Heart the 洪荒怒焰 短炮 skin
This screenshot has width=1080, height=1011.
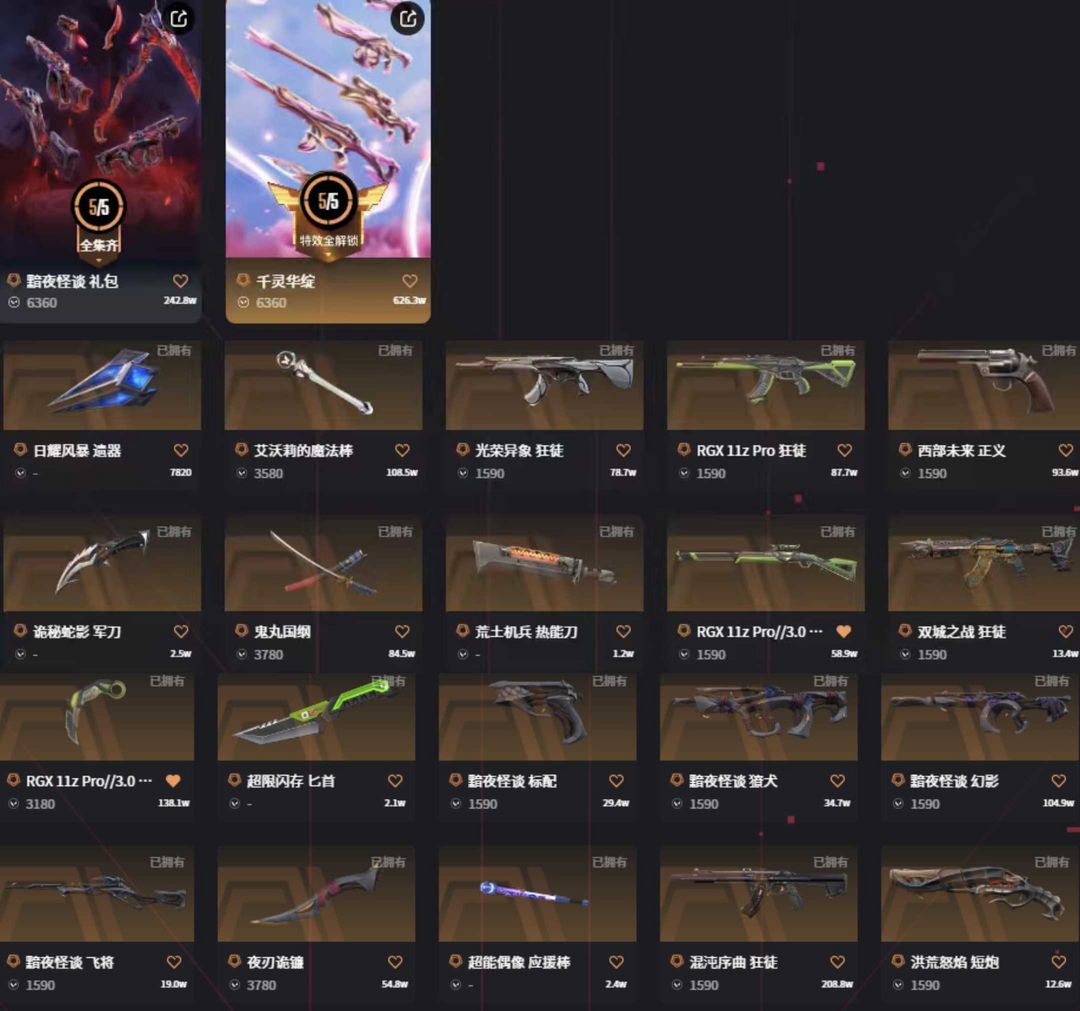tap(1059, 961)
